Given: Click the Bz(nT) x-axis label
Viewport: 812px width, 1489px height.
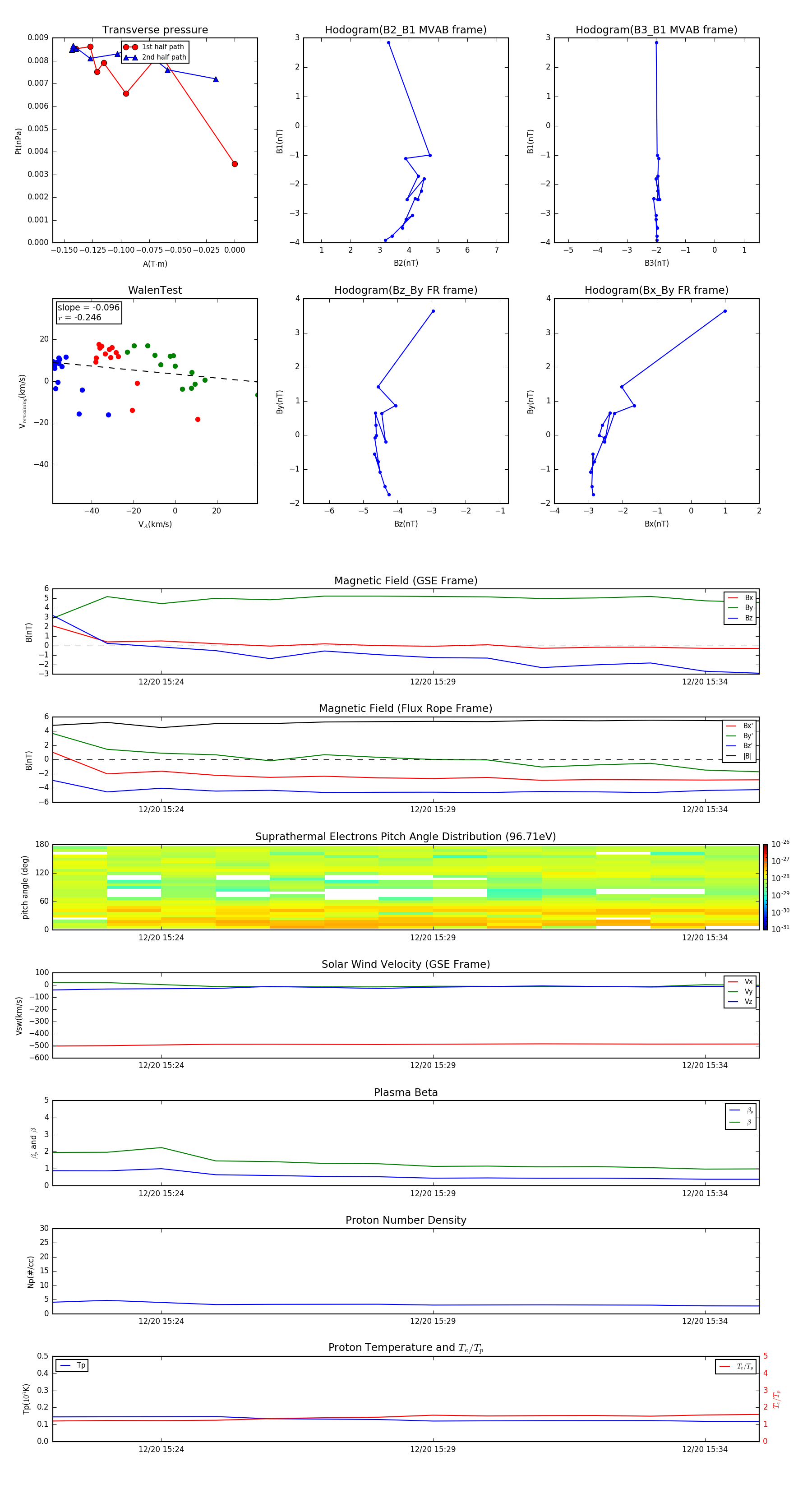Looking at the screenshot, I should click(406, 524).
